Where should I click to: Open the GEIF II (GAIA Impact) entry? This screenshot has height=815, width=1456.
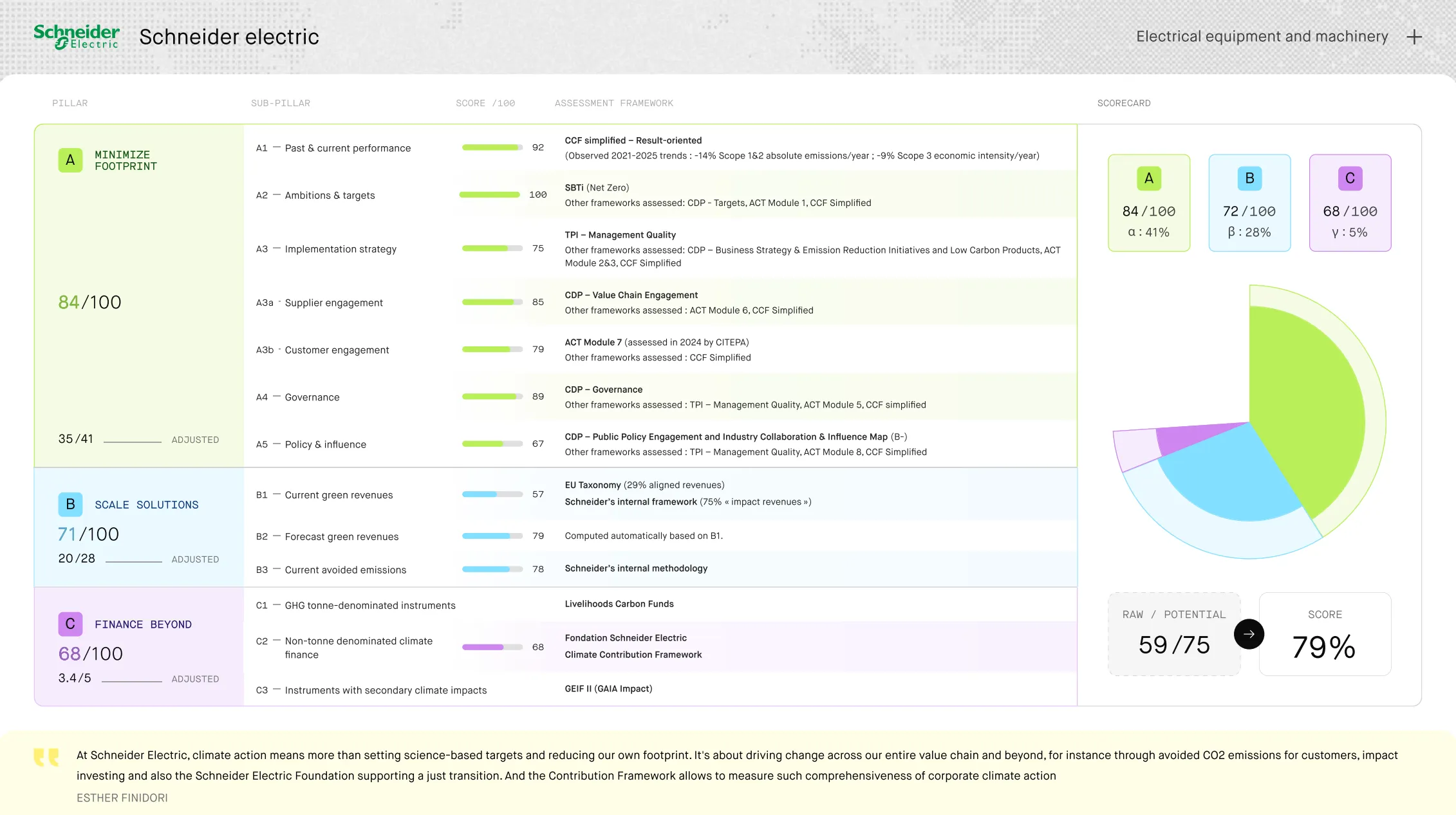pyautogui.click(x=608, y=689)
